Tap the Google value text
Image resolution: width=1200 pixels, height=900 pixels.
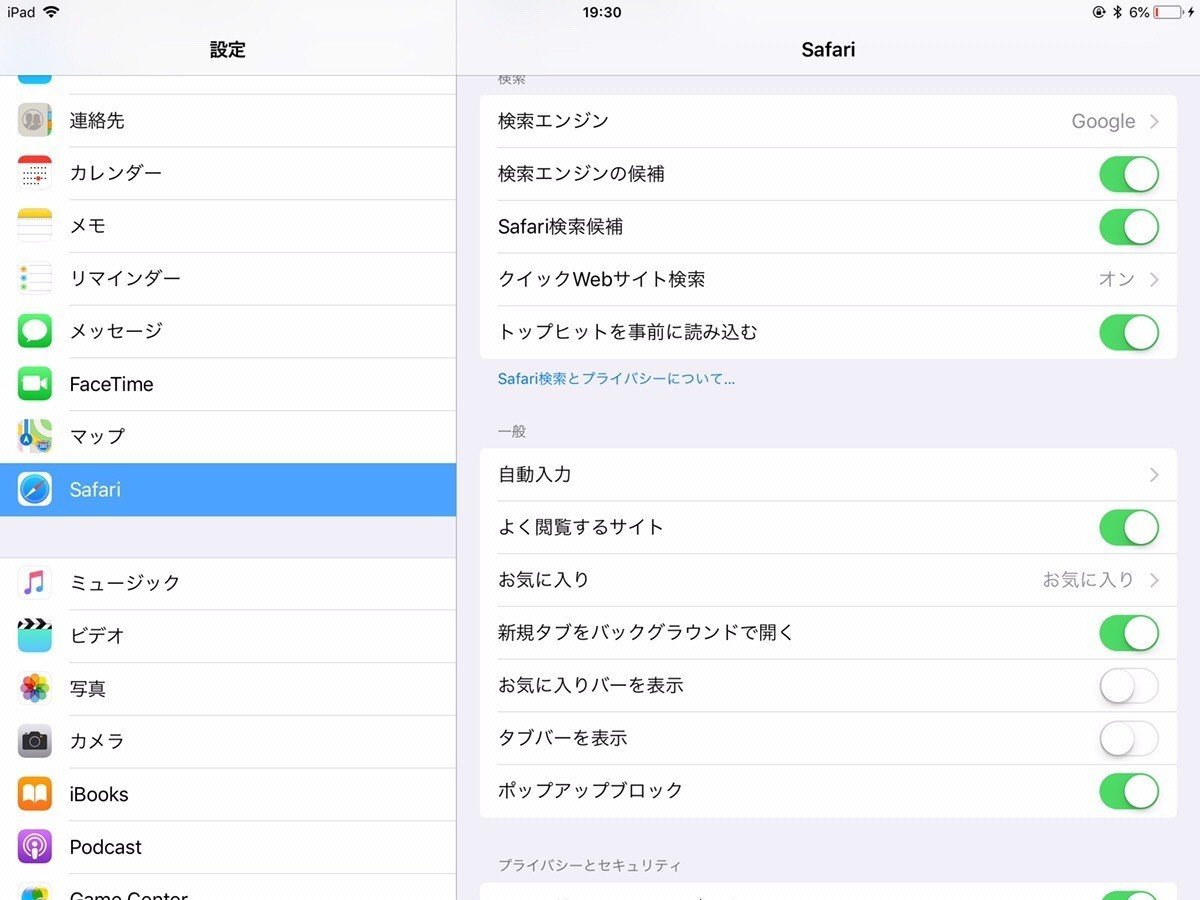[x=1103, y=121]
